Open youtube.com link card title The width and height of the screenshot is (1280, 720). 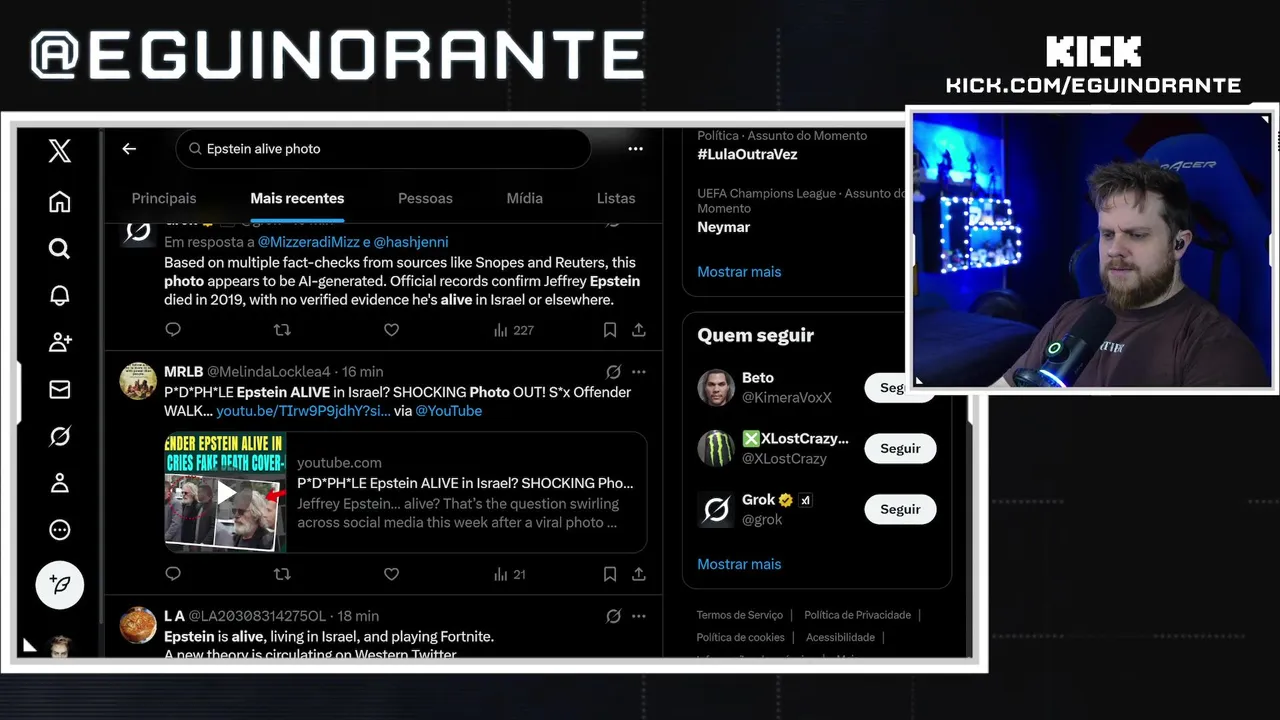[465, 483]
